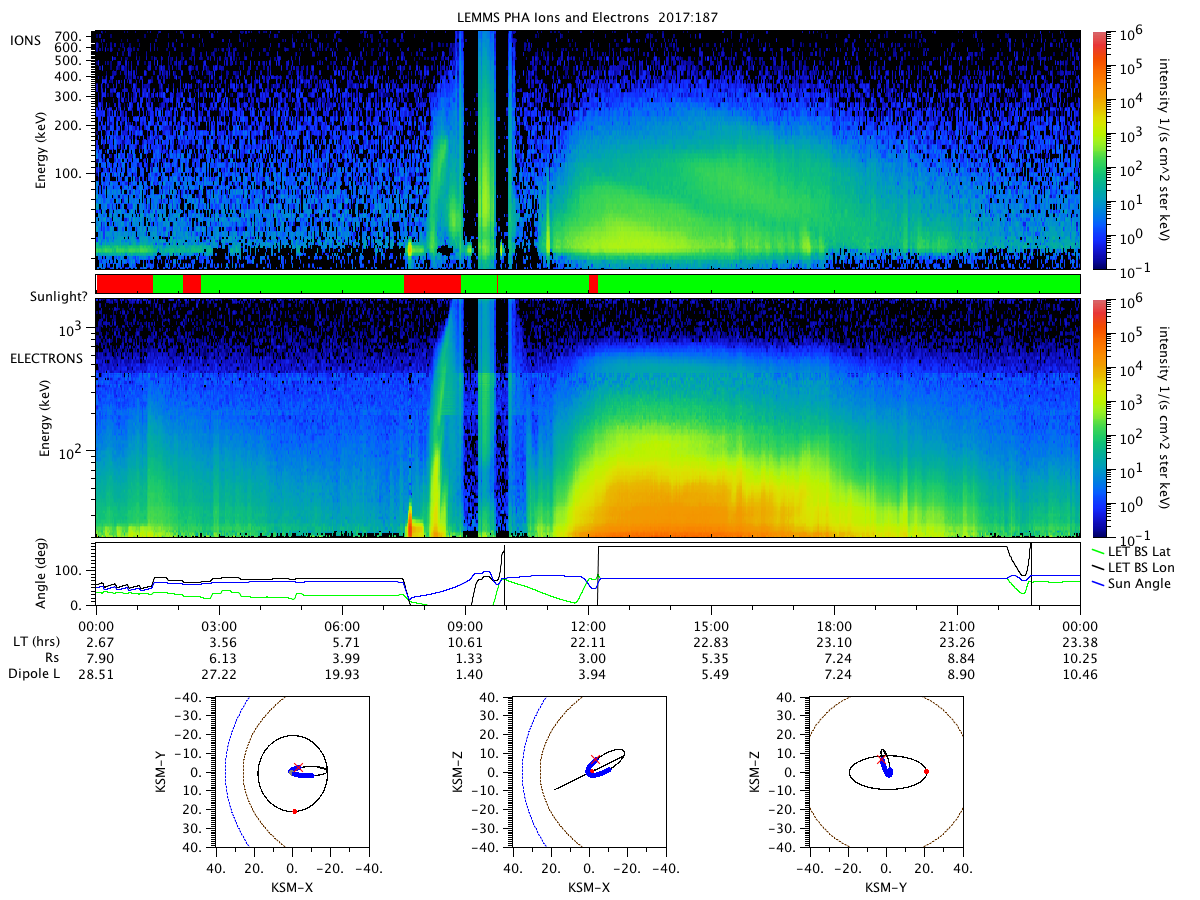Click the plot title LEMMS PHA Ions and Electrons
The height and width of the screenshot is (900, 1200).
pos(588,17)
